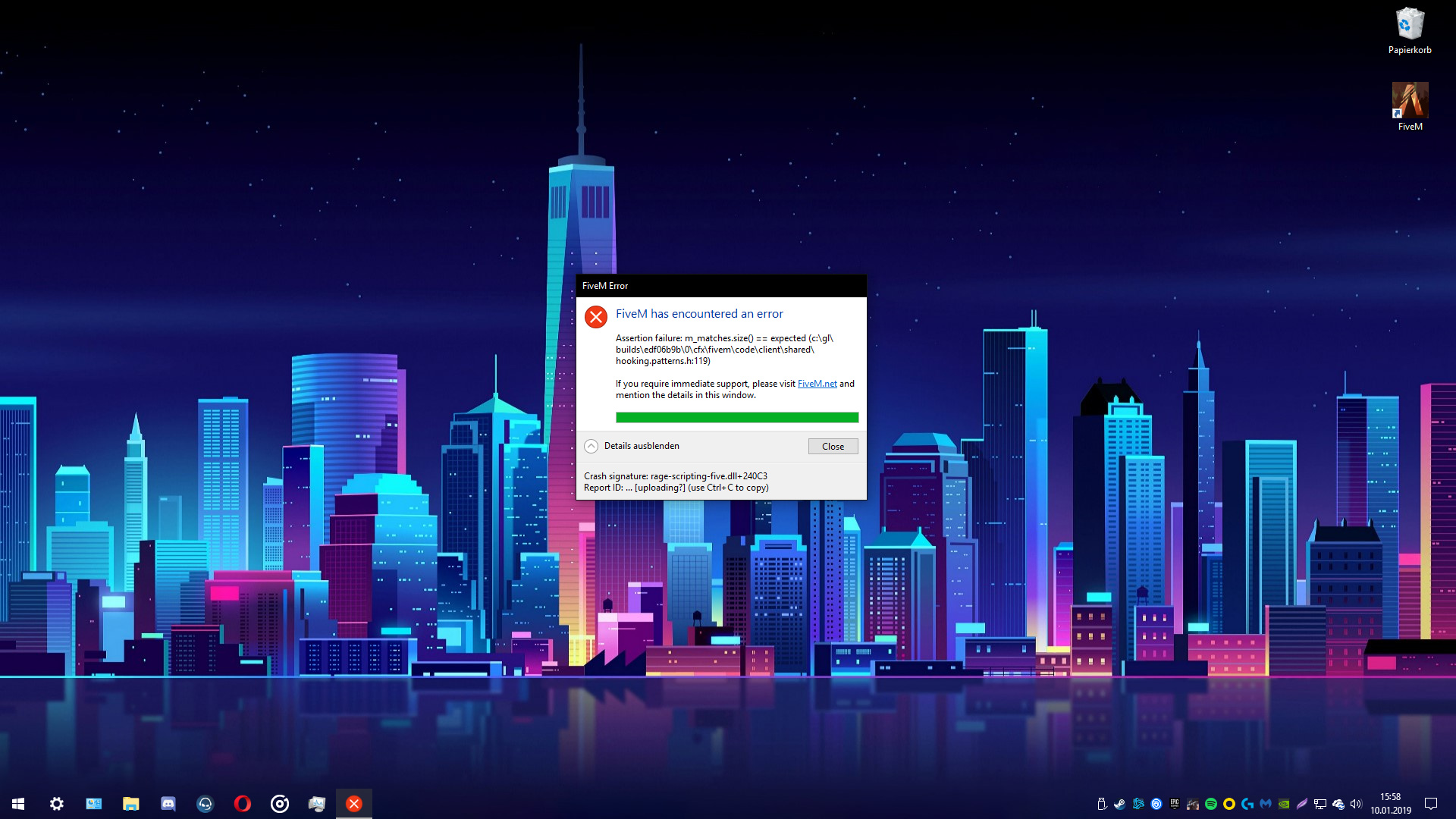The image size is (1456, 819).
Task: Click the Report ID uploading text
Action: [676, 488]
